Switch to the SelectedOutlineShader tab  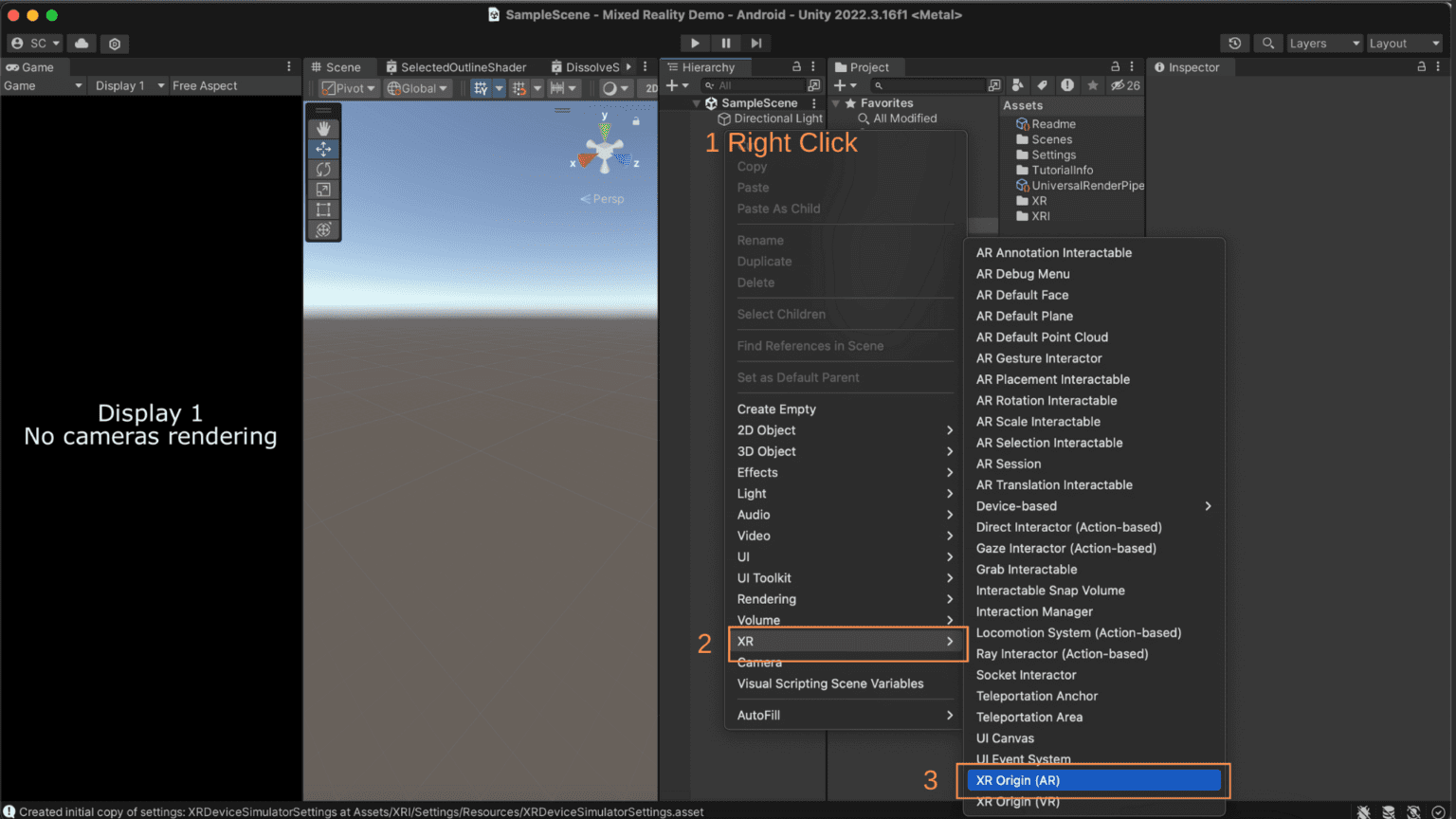(462, 66)
